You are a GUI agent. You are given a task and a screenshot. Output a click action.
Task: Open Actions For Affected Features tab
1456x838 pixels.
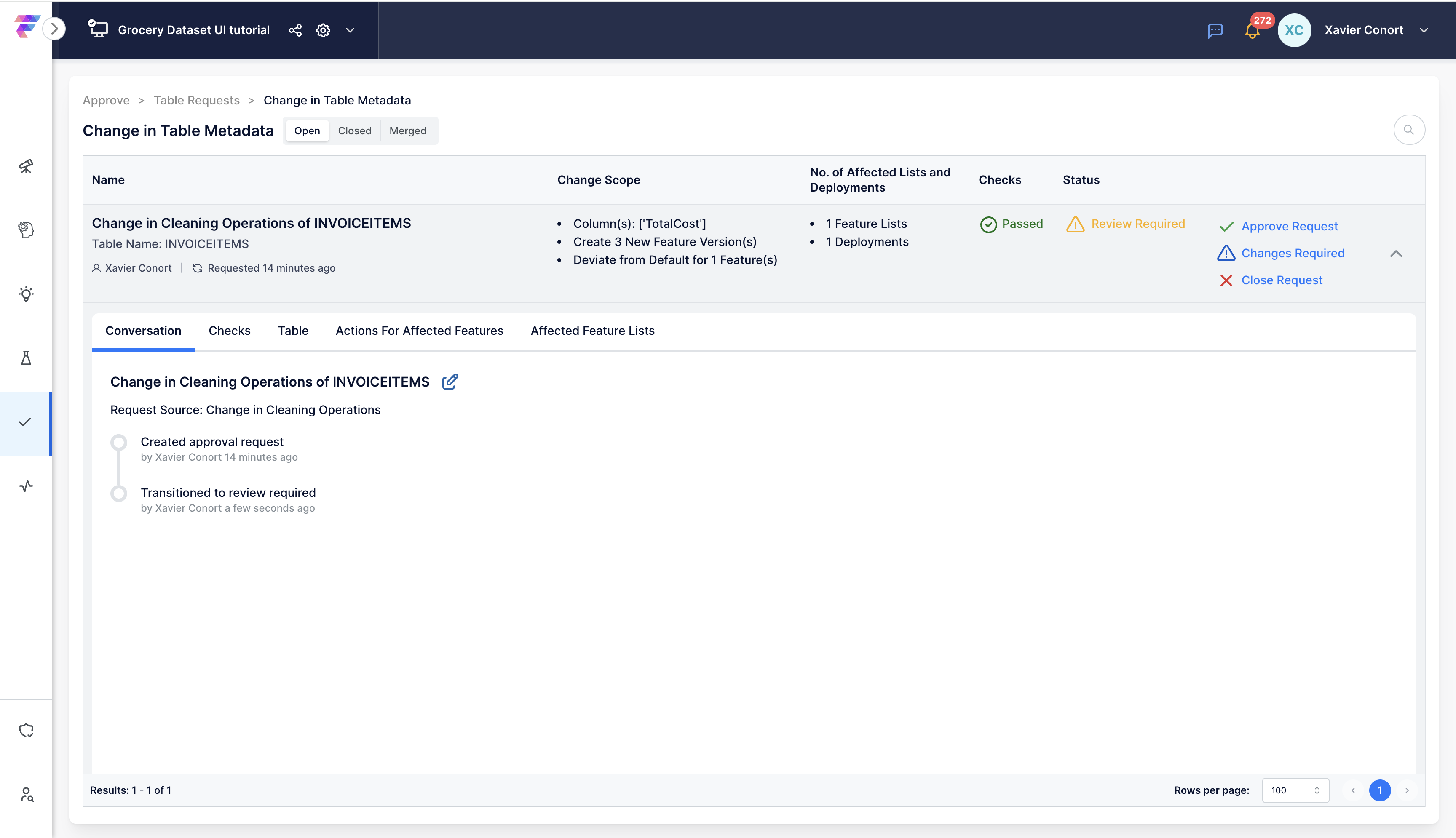click(419, 331)
